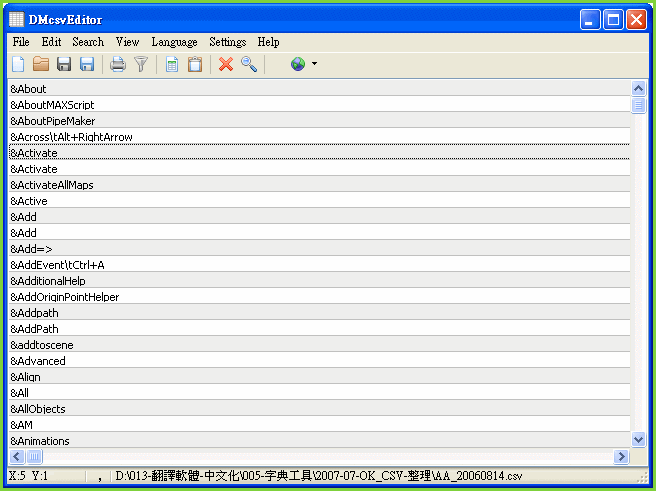656x491 pixels.
Task: Click the horizontal scrollbar right arrow
Action: (x=622, y=456)
